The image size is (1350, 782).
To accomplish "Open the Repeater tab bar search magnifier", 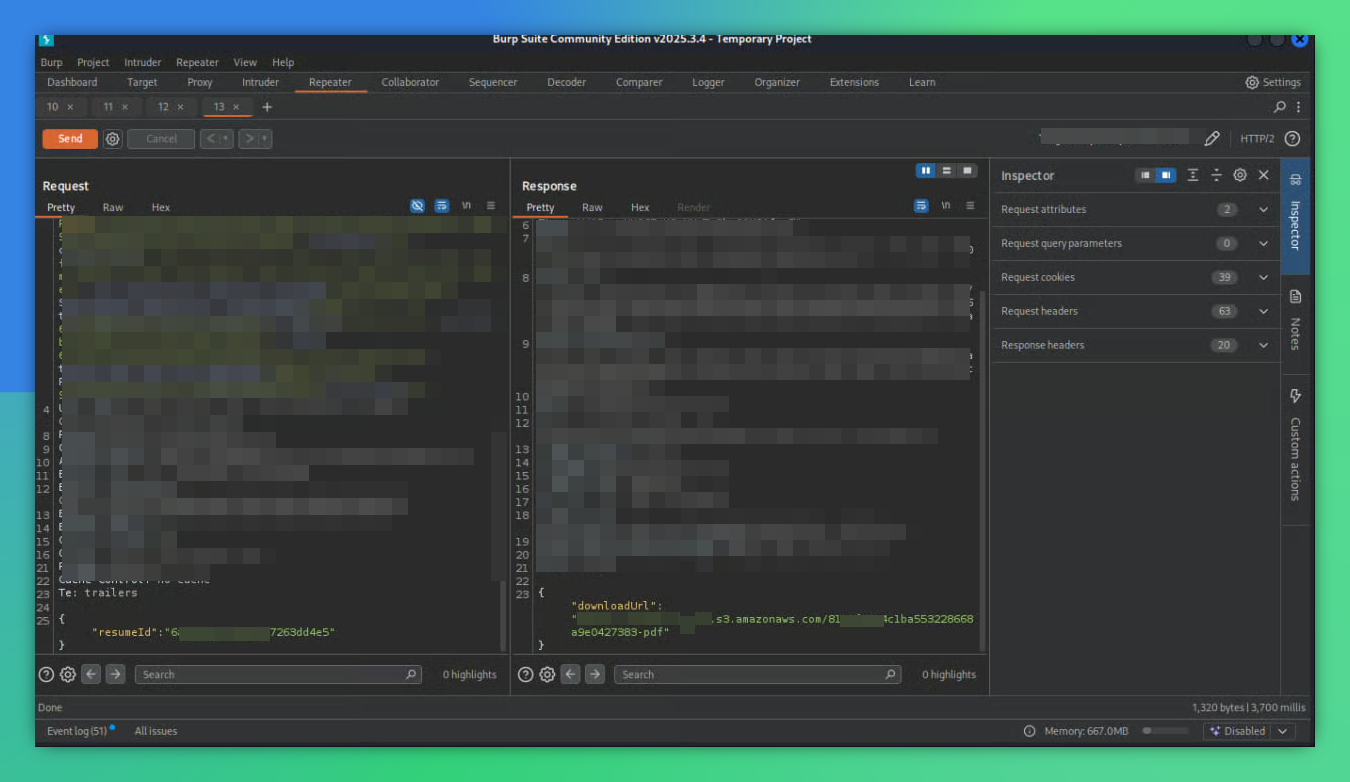I will pos(1280,107).
